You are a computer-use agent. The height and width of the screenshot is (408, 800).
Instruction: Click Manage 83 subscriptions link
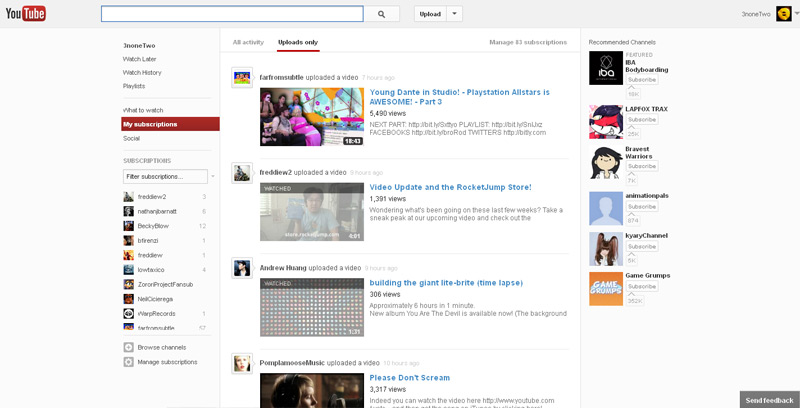tap(528, 42)
